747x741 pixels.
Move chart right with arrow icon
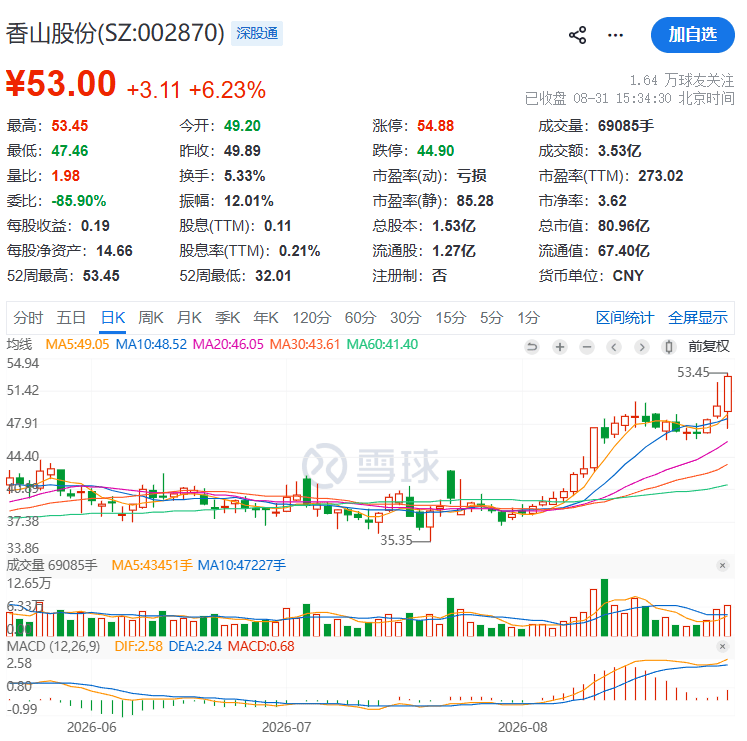coord(642,347)
